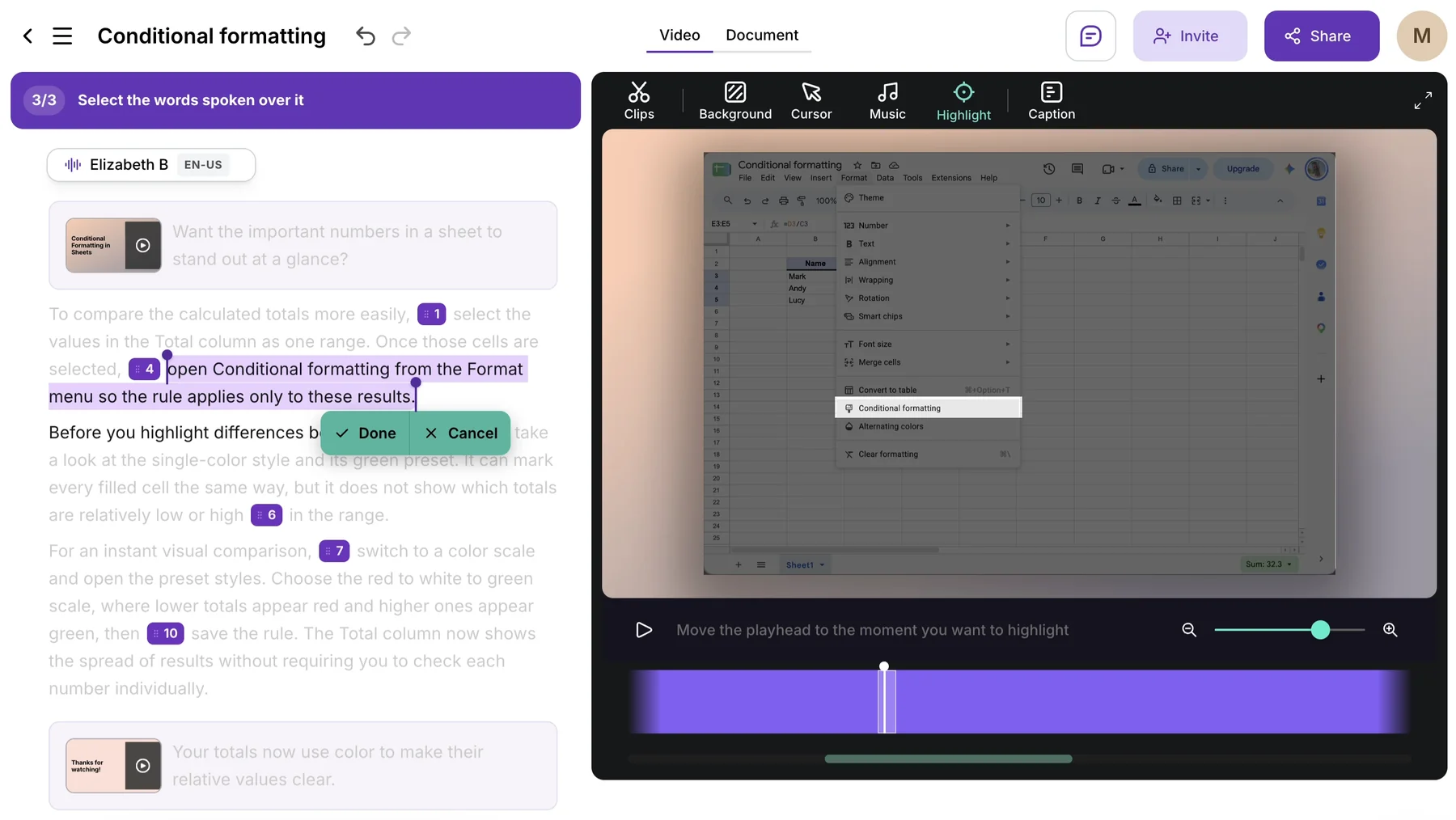Select step marker 10 in script
This screenshot has width=1456, height=820.
tap(165, 633)
